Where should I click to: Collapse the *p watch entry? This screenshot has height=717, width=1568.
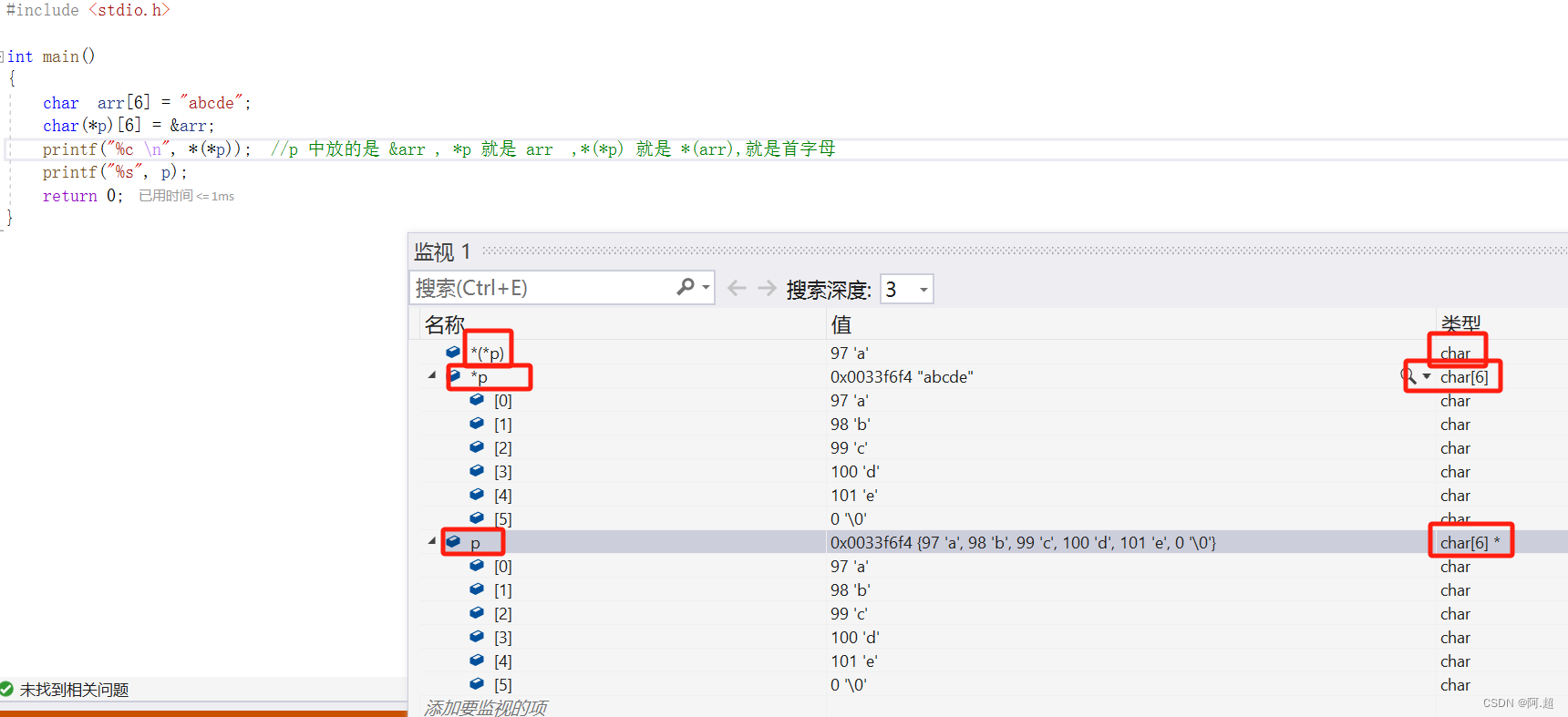[x=432, y=375]
